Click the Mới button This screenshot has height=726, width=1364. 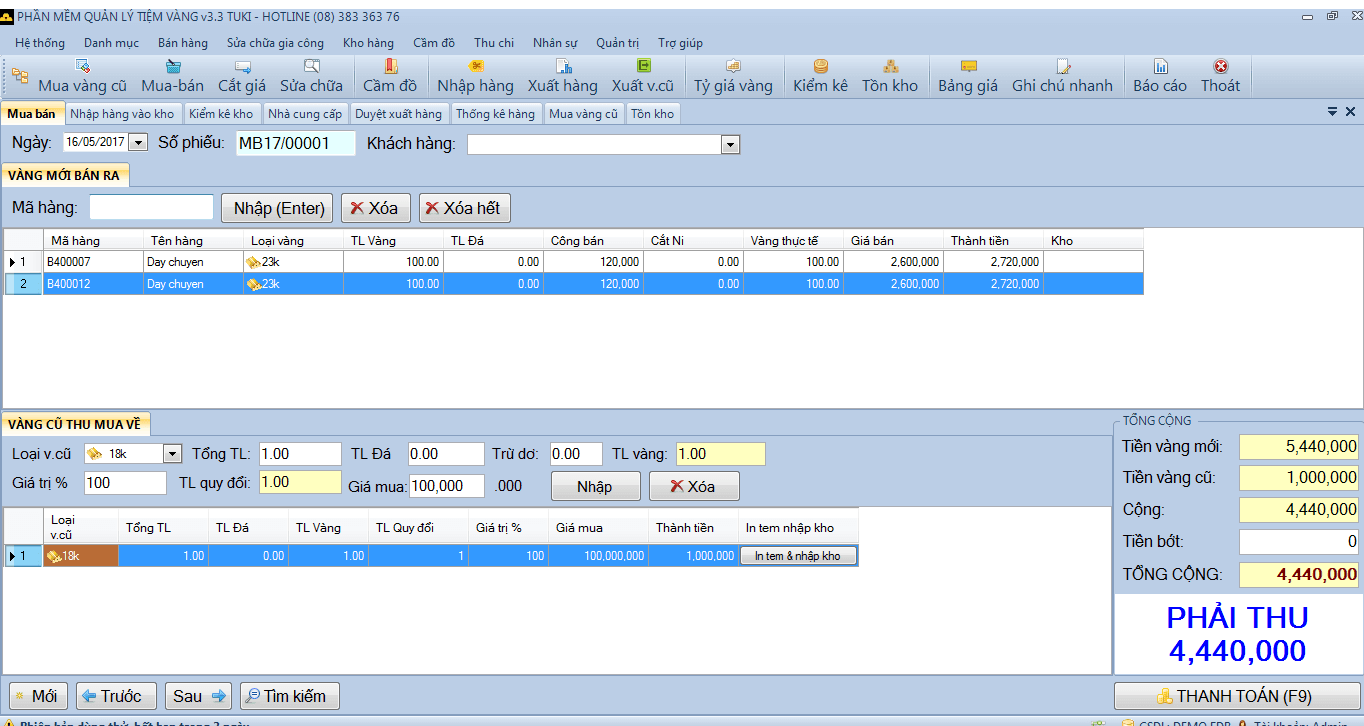point(37,696)
